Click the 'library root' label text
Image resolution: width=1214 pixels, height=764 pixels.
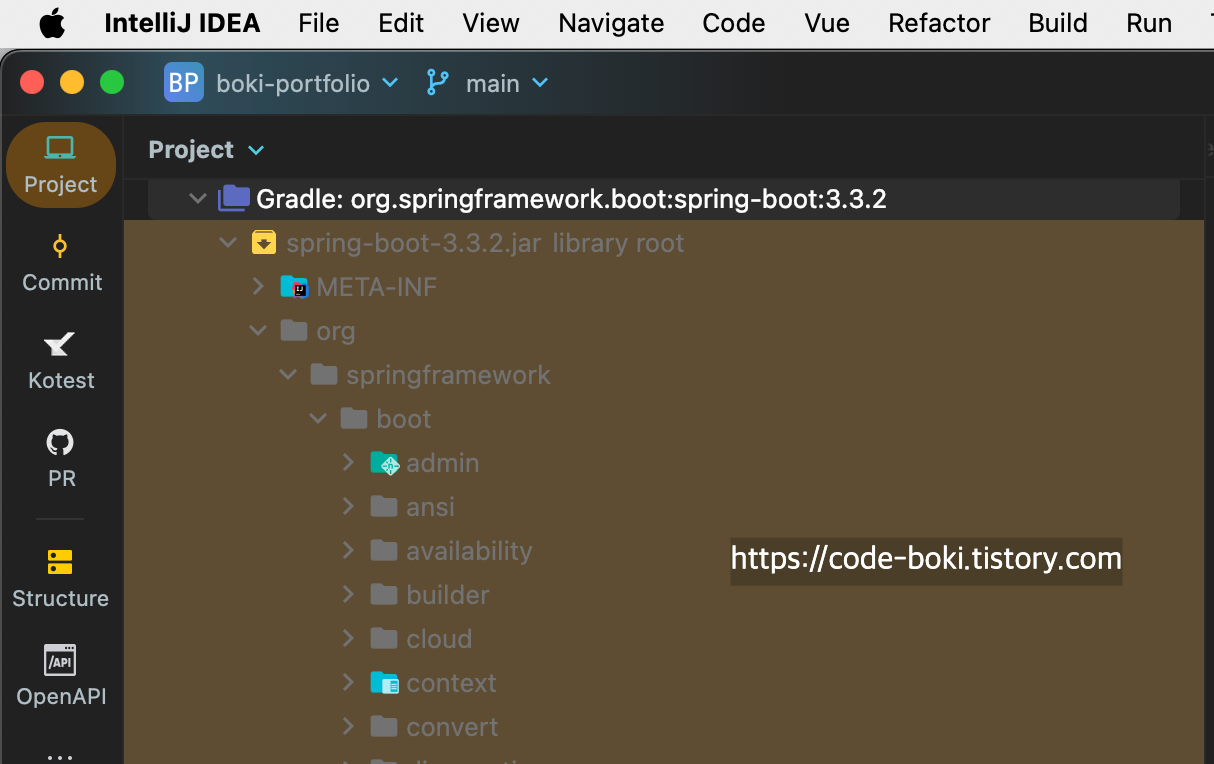pyautogui.click(x=618, y=243)
